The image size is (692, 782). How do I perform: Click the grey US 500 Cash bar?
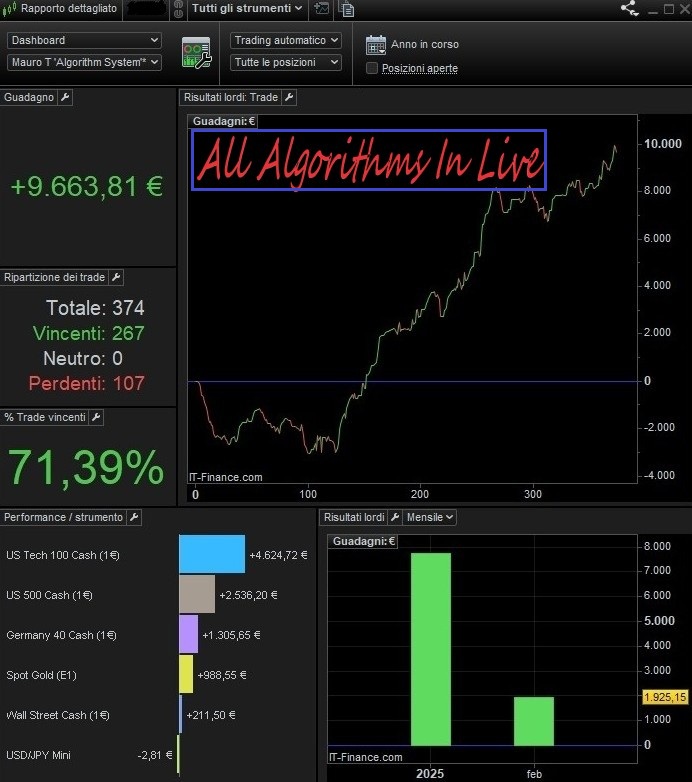197,594
